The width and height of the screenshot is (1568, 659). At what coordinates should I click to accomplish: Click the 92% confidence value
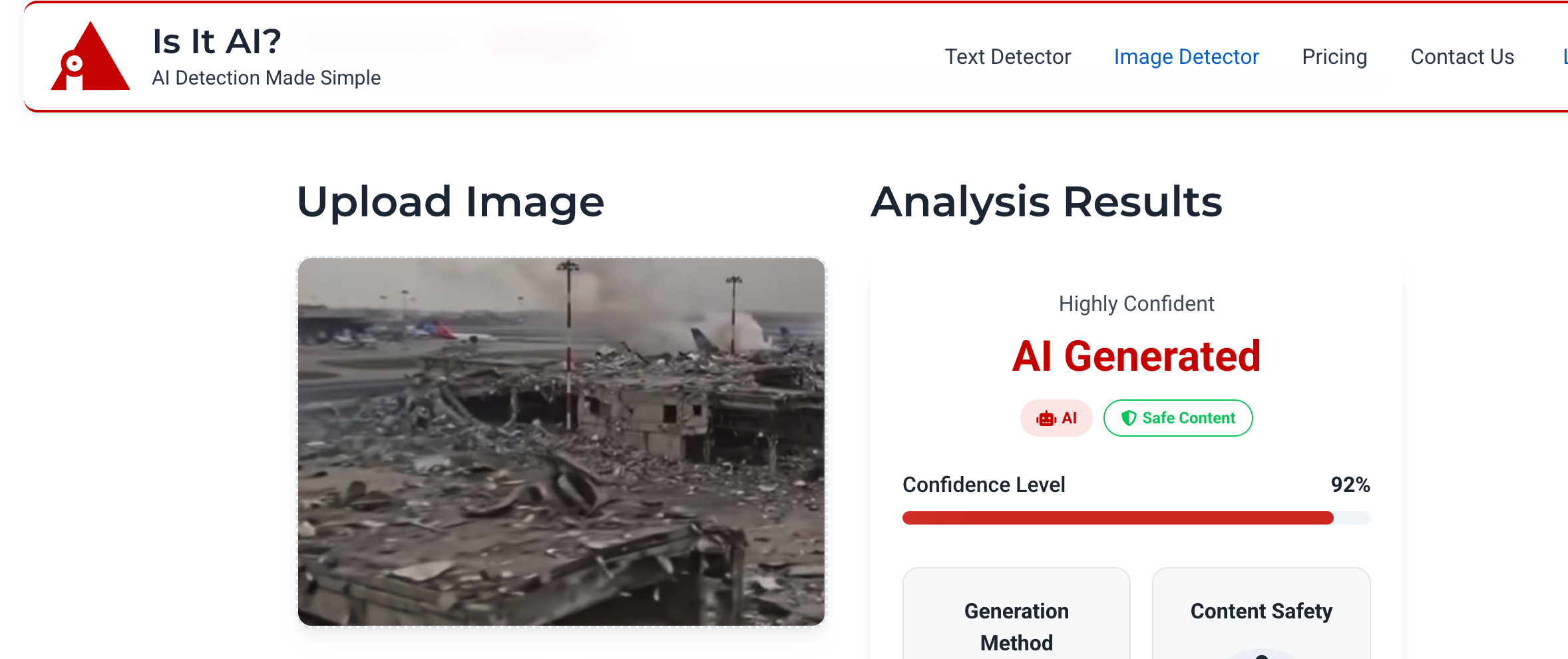coord(1350,485)
